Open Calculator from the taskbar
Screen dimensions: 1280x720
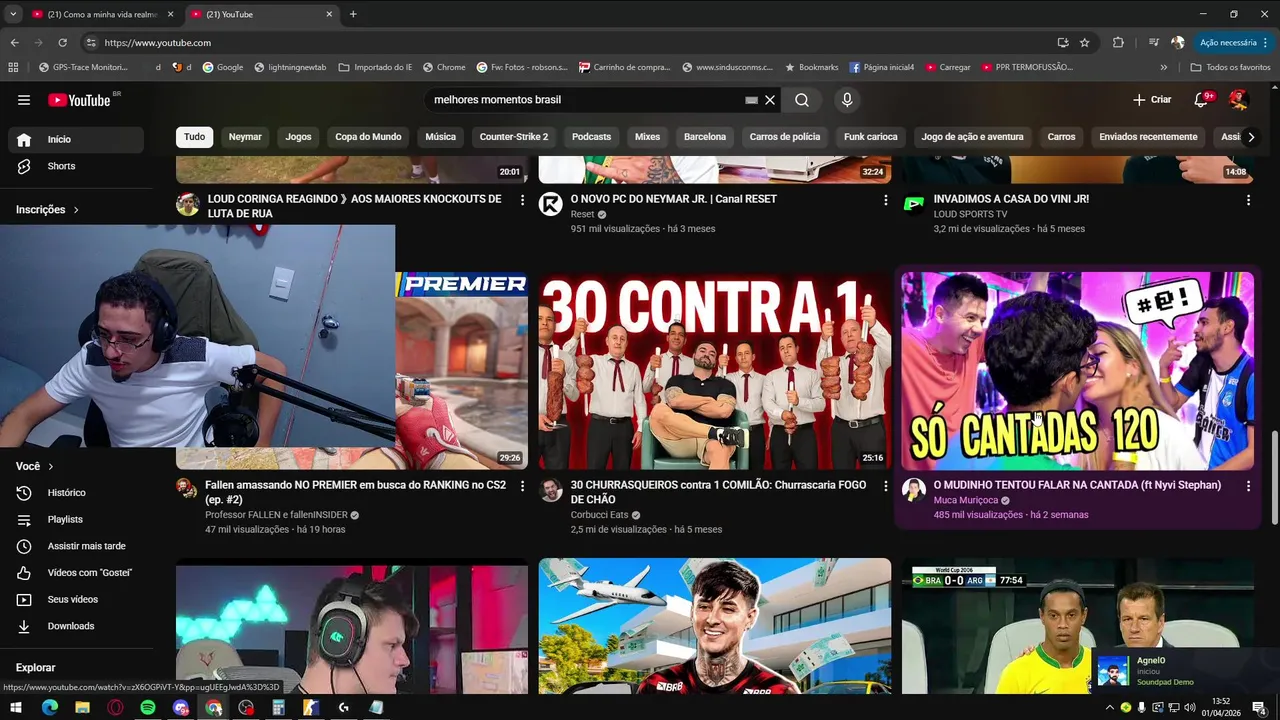278,707
